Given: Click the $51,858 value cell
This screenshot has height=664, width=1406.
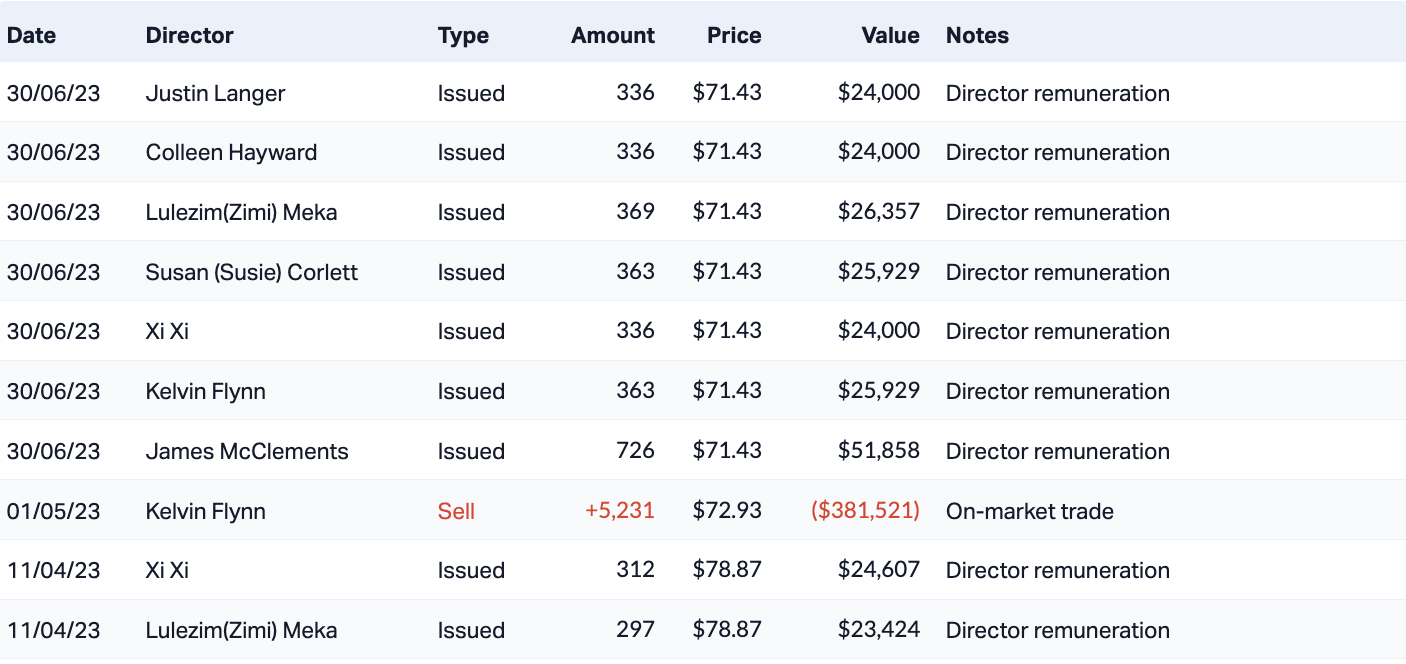Looking at the screenshot, I should pos(878,451).
